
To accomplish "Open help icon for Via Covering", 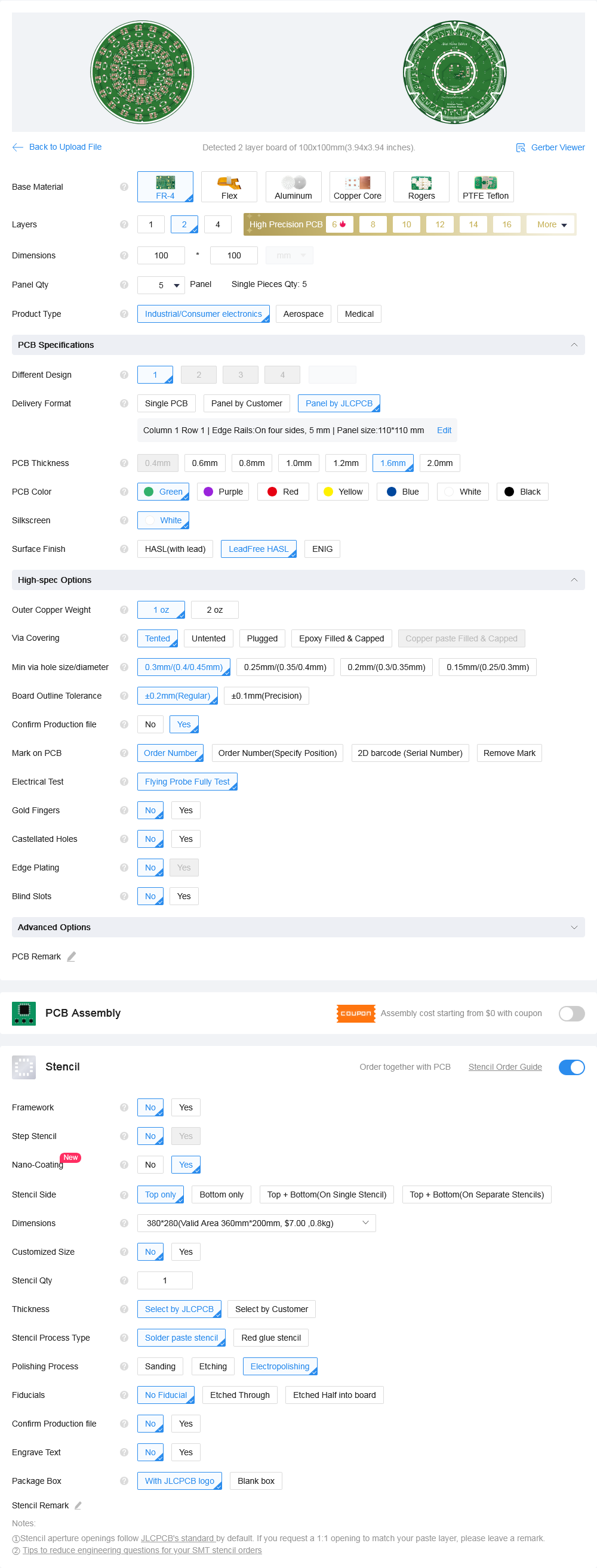I will (x=124, y=638).
